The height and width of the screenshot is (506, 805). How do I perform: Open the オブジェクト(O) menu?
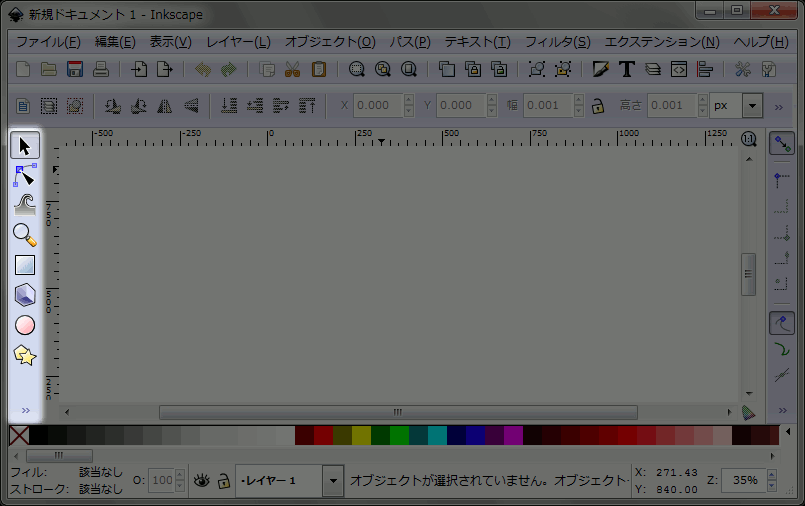(x=330, y=42)
